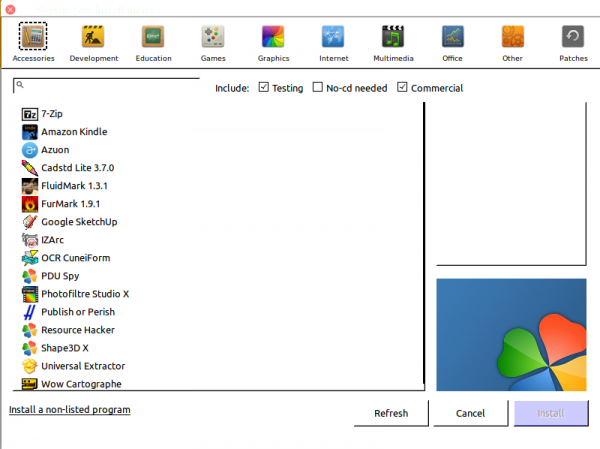
Task: Click the PDU Spy clover icon
Action: click(30, 276)
